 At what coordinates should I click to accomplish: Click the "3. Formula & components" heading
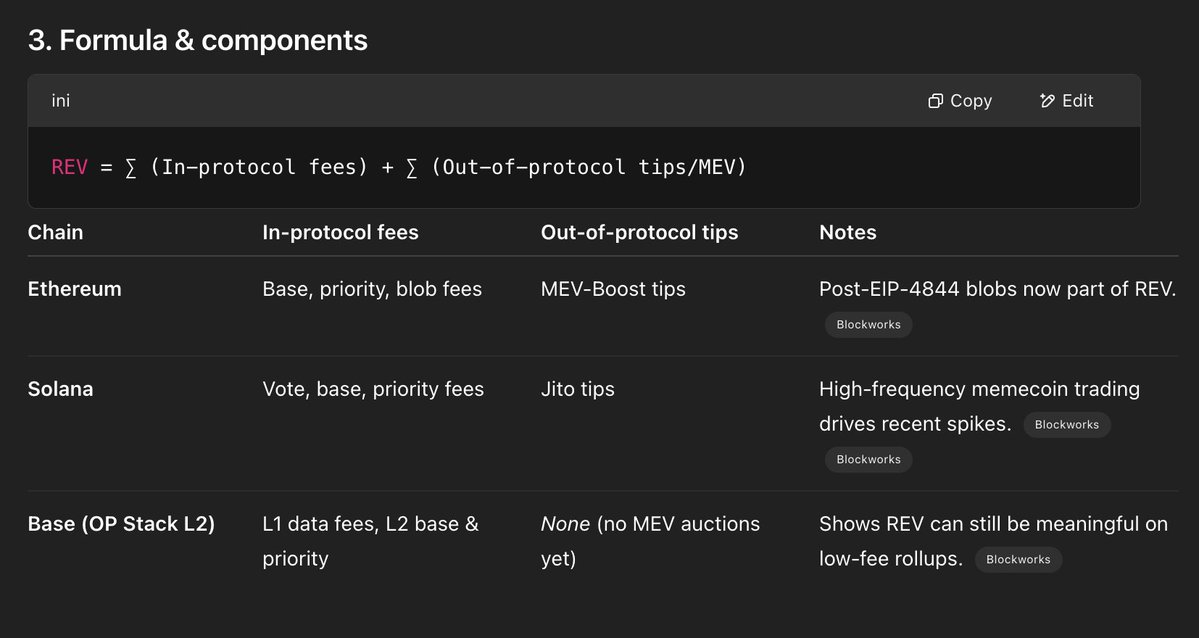(x=197, y=41)
